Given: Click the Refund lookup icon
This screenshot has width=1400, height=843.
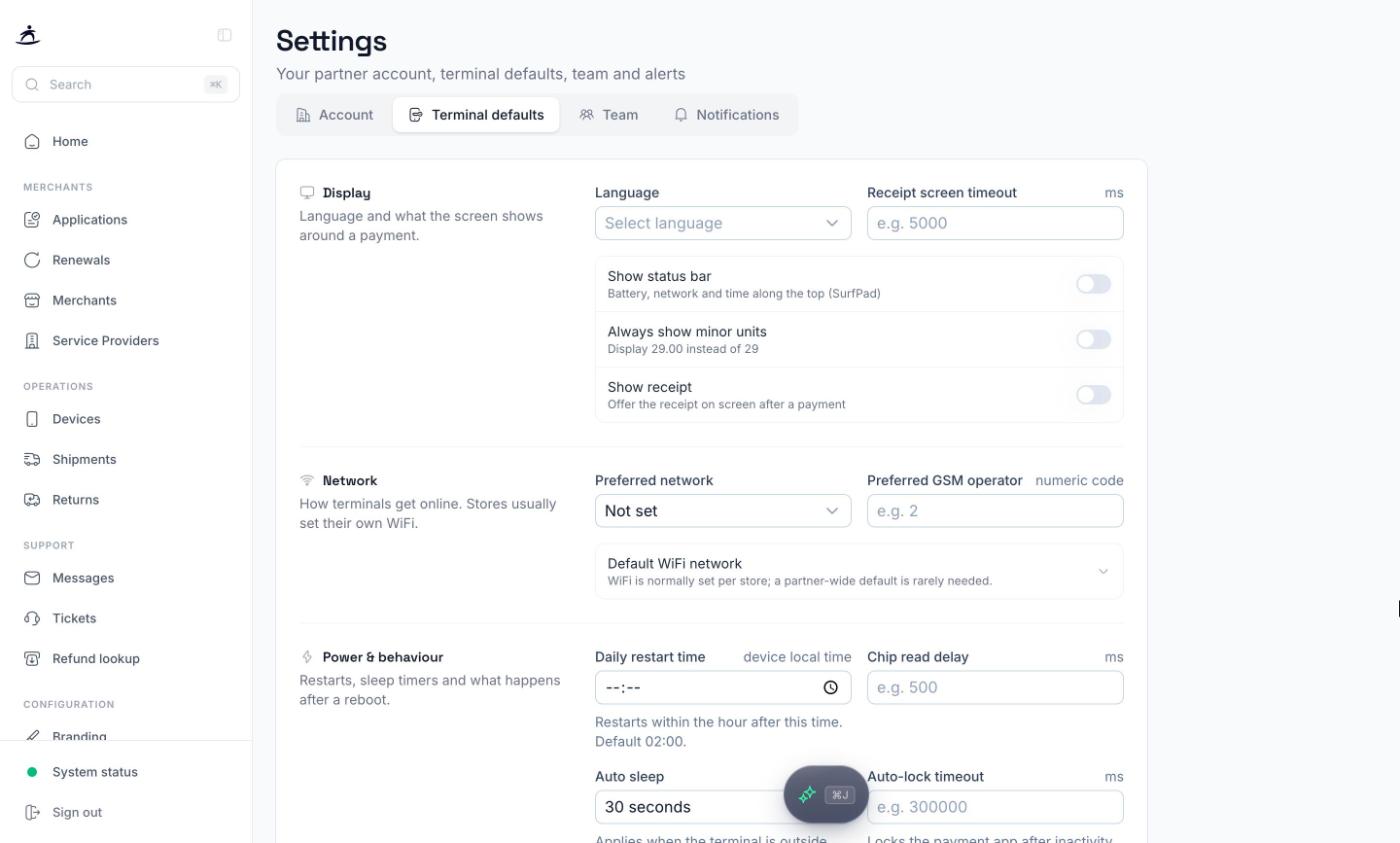Looking at the screenshot, I should pyautogui.click(x=32, y=659).
